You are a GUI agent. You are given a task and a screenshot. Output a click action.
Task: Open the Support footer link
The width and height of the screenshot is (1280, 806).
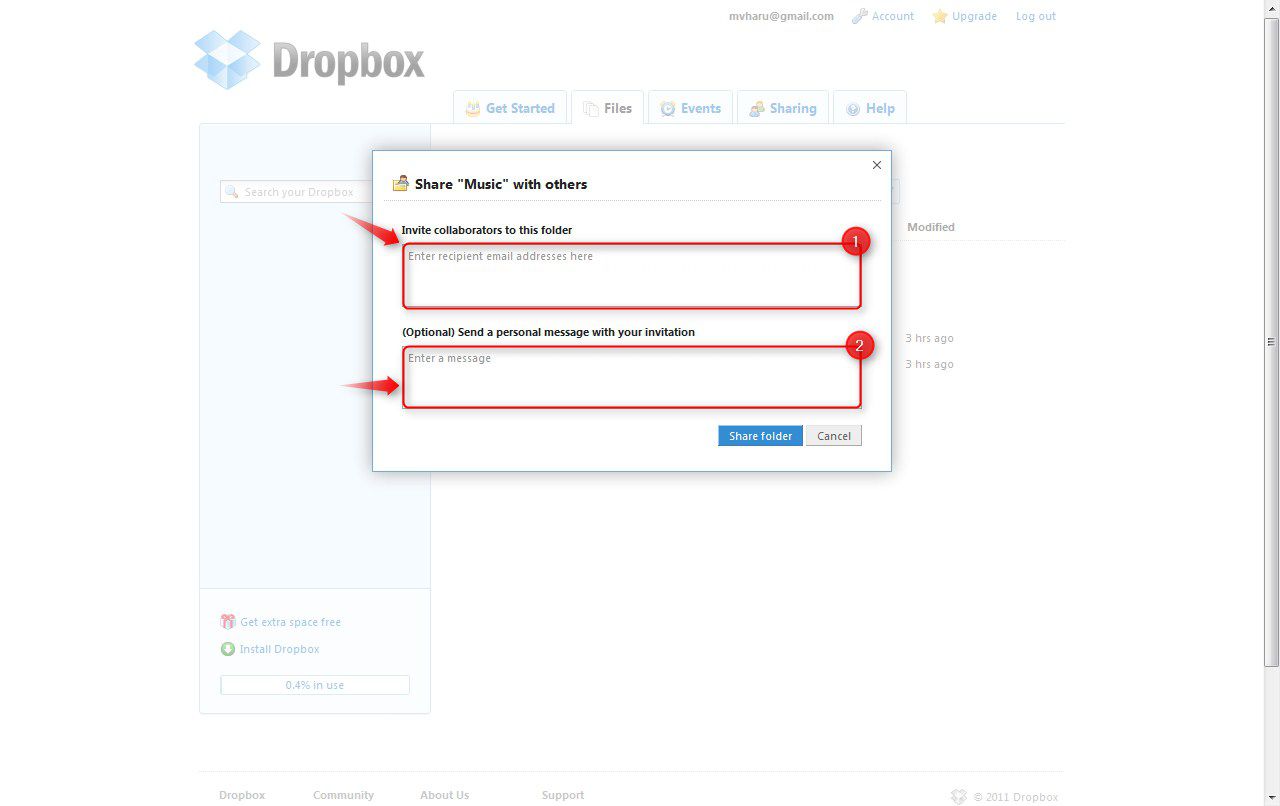(563, 795)
